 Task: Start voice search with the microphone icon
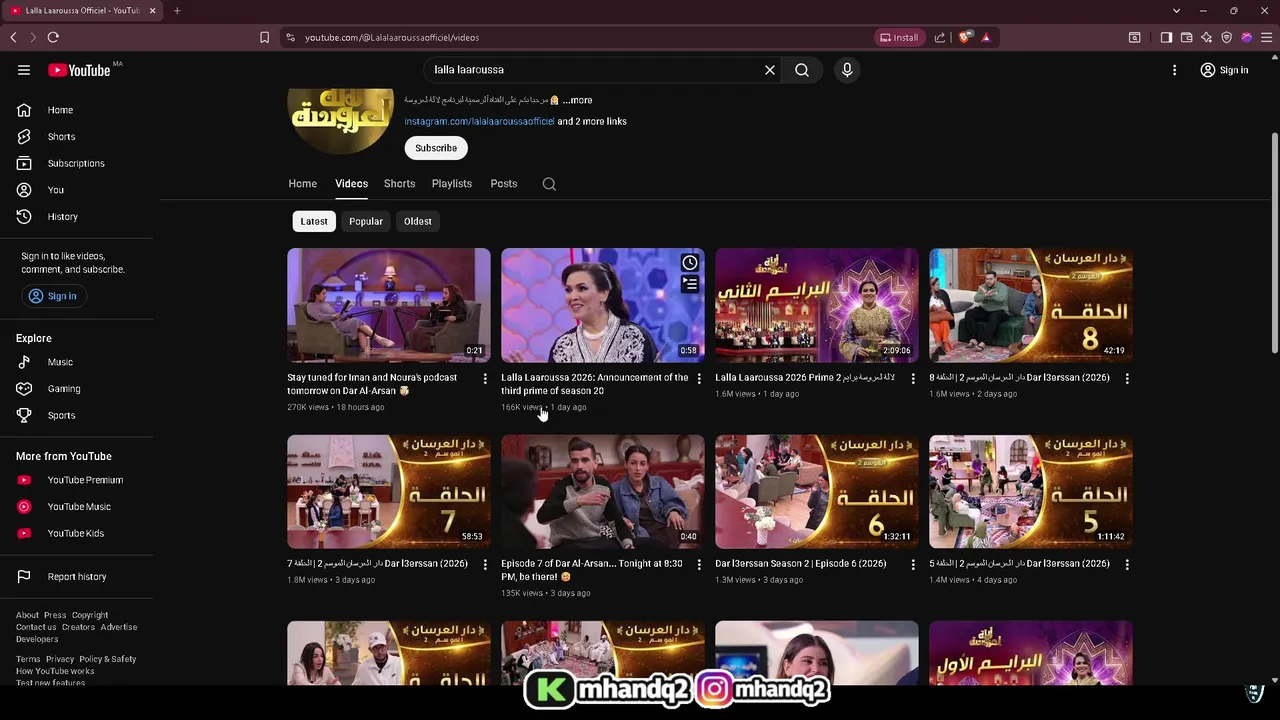point(847,70)
